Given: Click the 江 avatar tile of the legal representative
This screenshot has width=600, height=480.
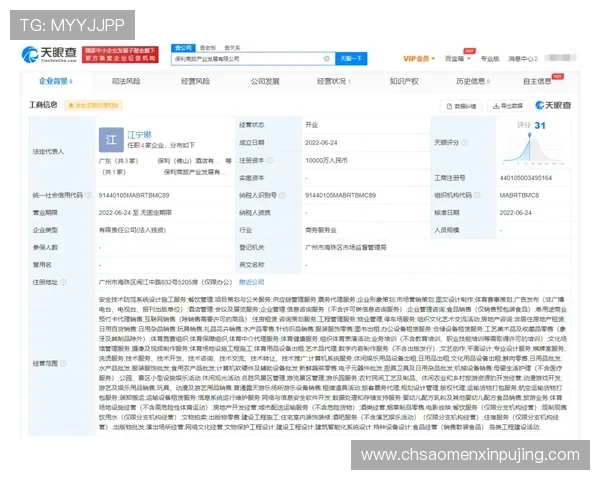Looking at the screenshot, I should click(x=111, y=140).
